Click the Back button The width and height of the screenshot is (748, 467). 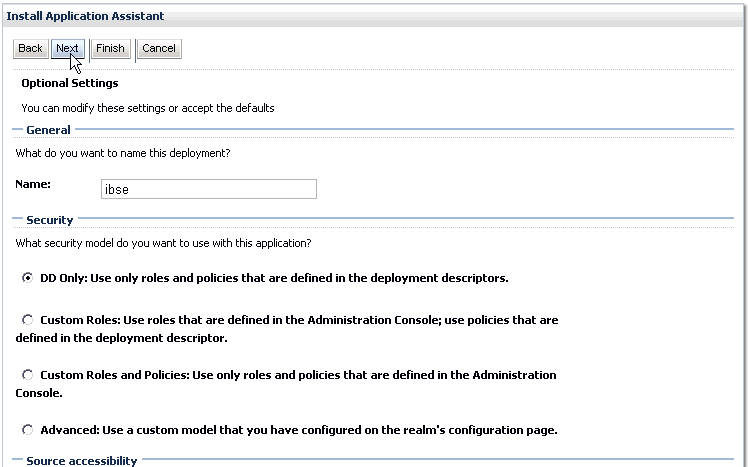click(31, 49)
